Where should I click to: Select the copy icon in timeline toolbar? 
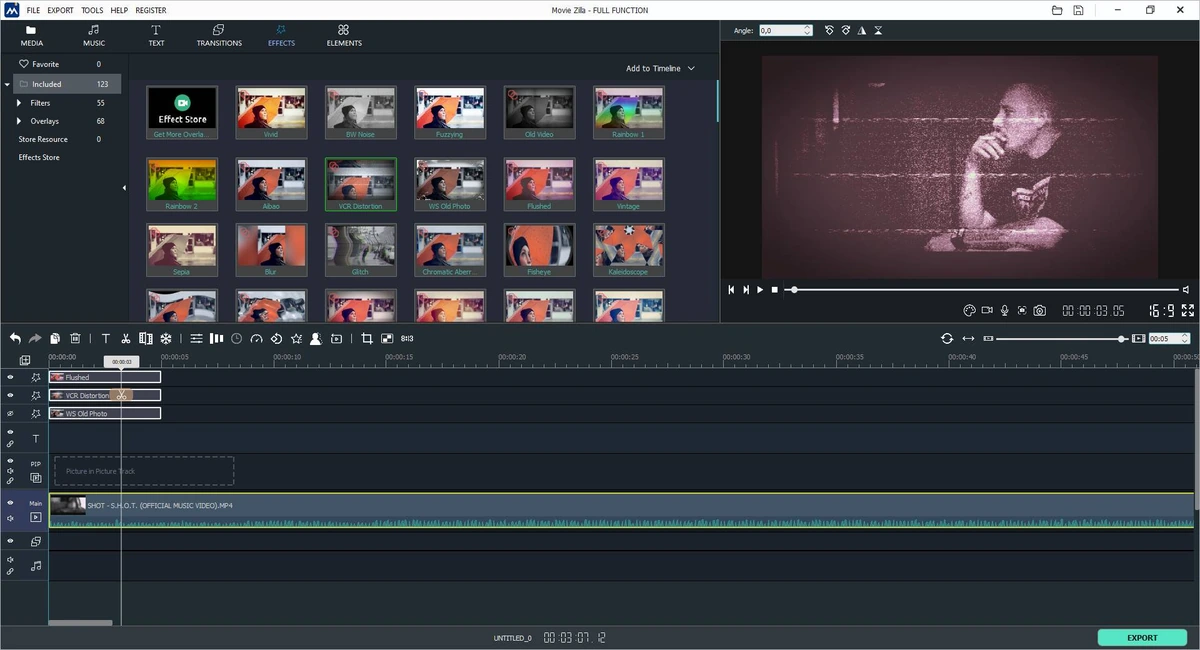tap(55, 339)
